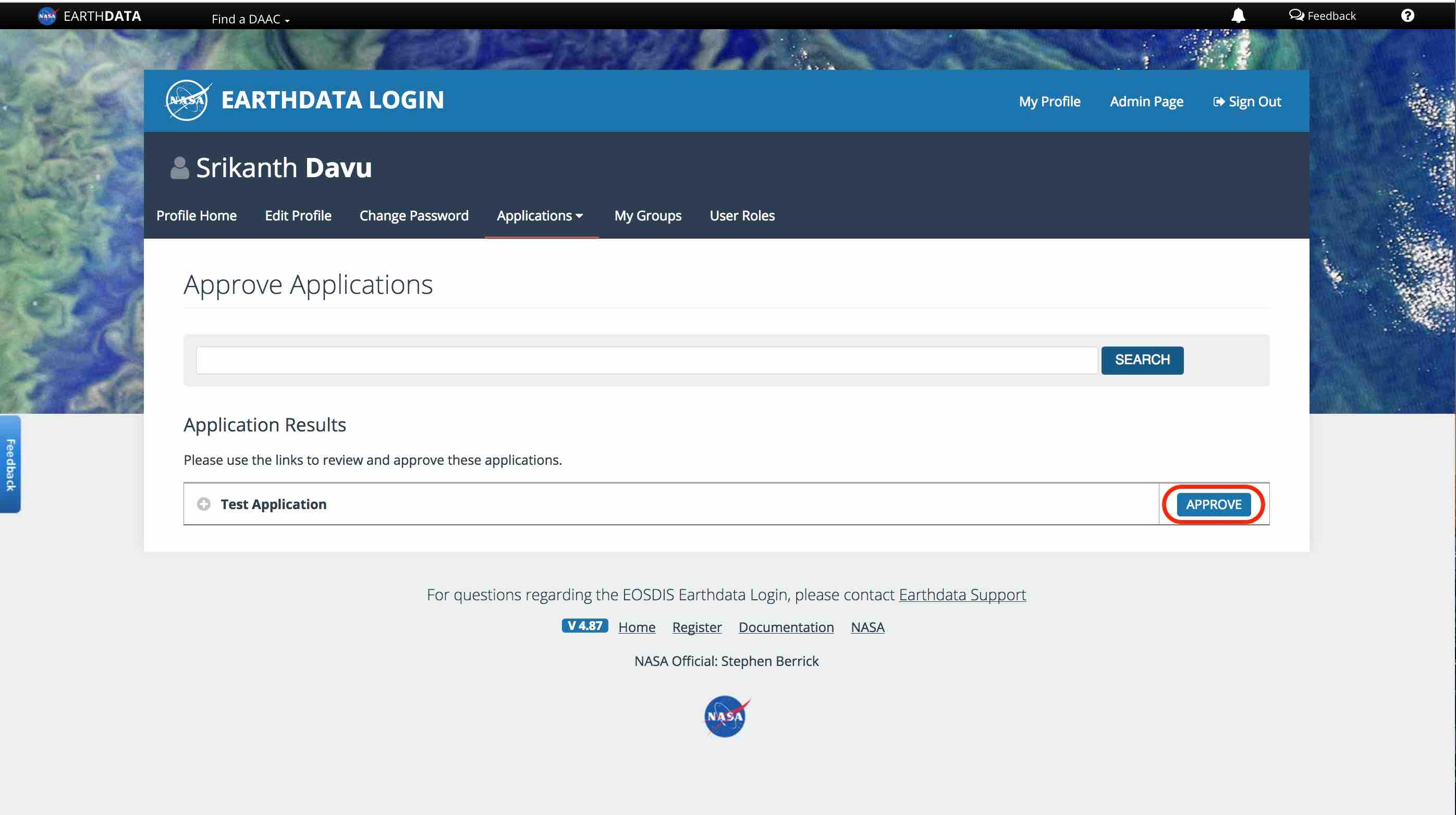The width and height of the screenshot is (1456, 815).
Task: Click the user avatar icon beside Srikanth Davu
Action: click(x=179, y=168)
